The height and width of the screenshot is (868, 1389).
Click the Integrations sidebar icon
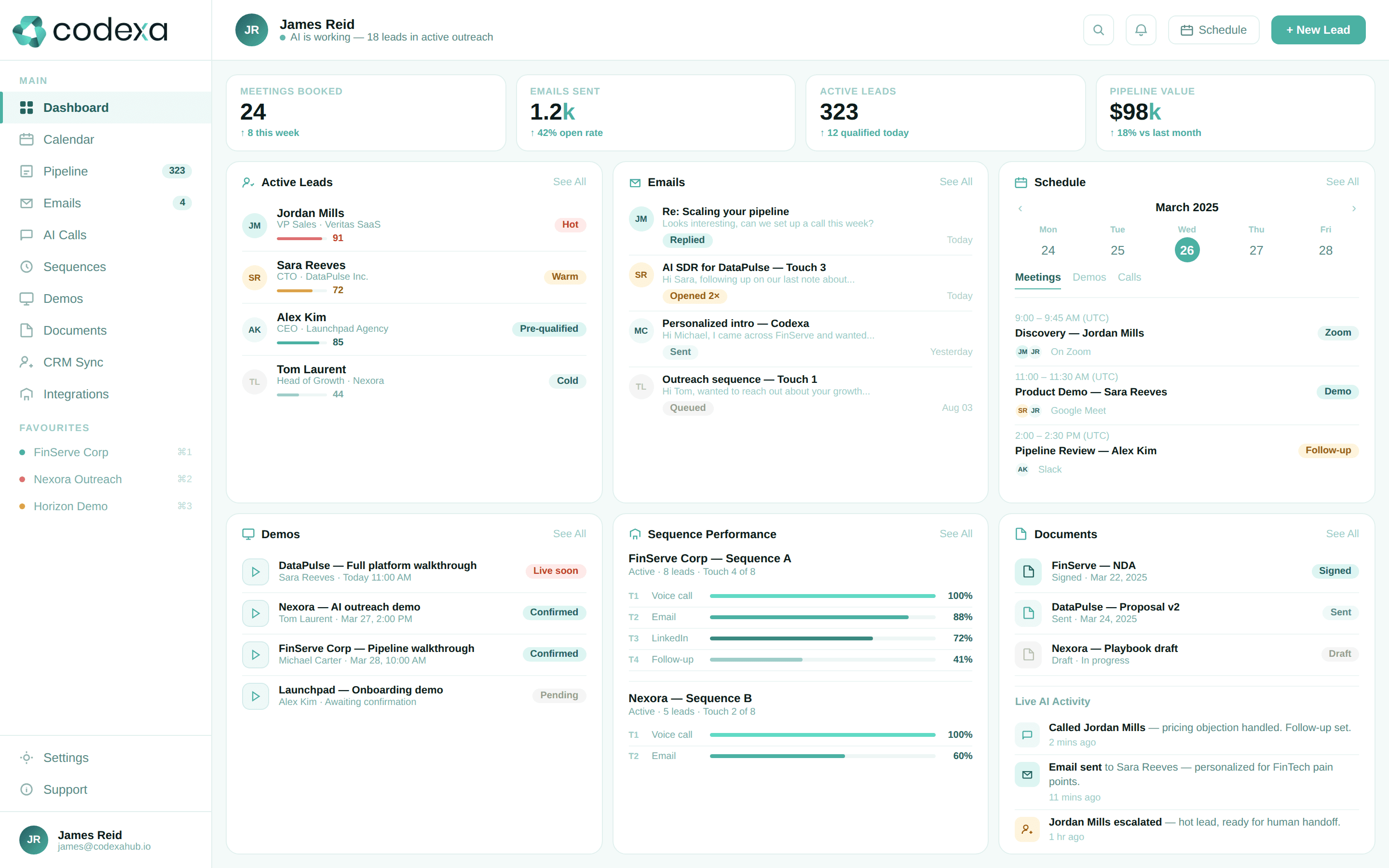click(x=27, y=394)
